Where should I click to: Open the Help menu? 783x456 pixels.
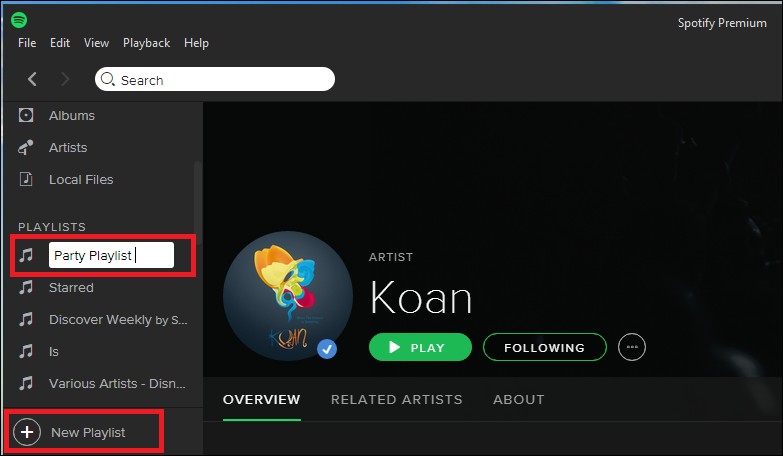(196, 43)
